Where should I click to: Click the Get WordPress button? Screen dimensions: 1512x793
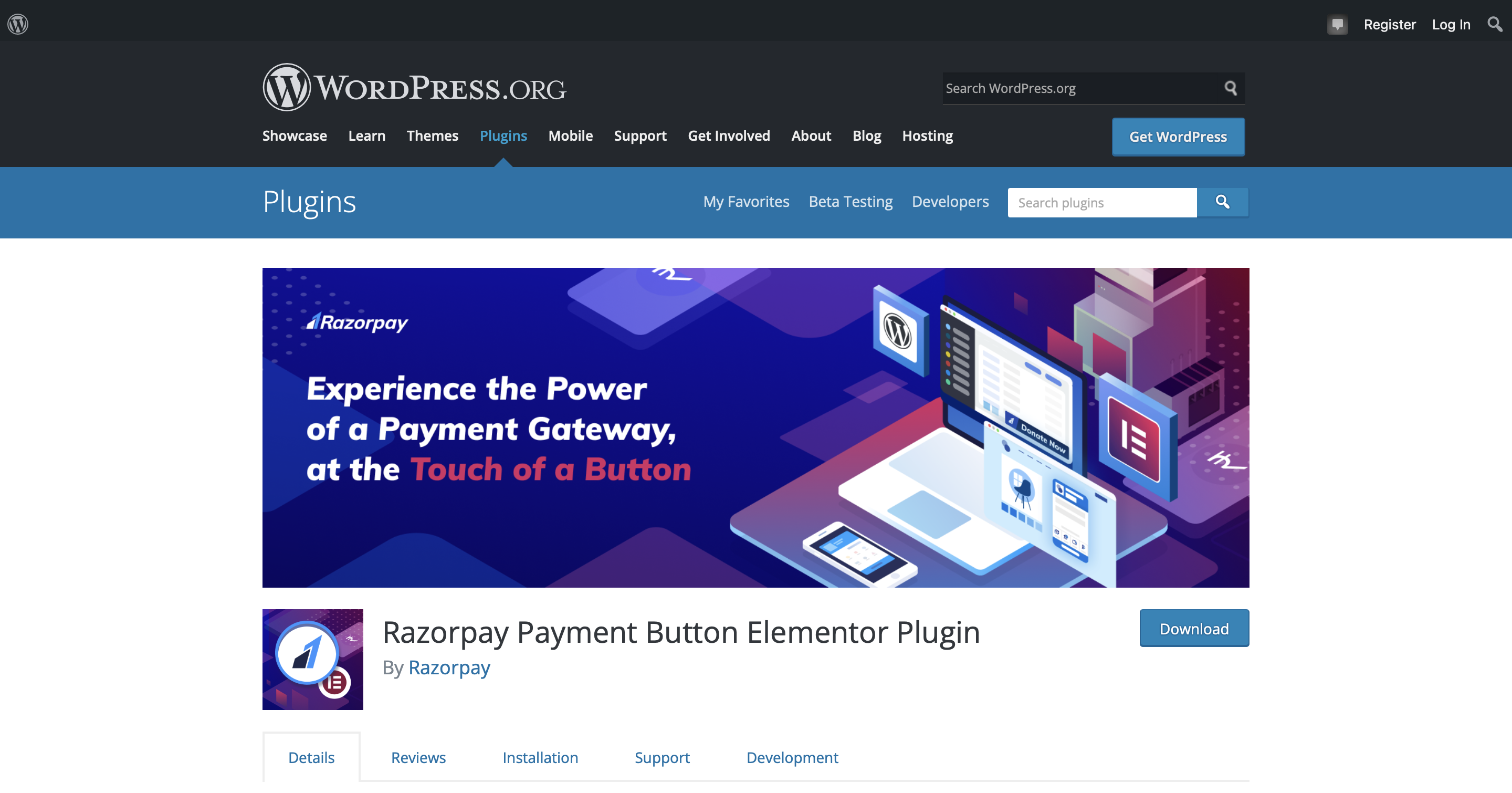[1178, 136]
